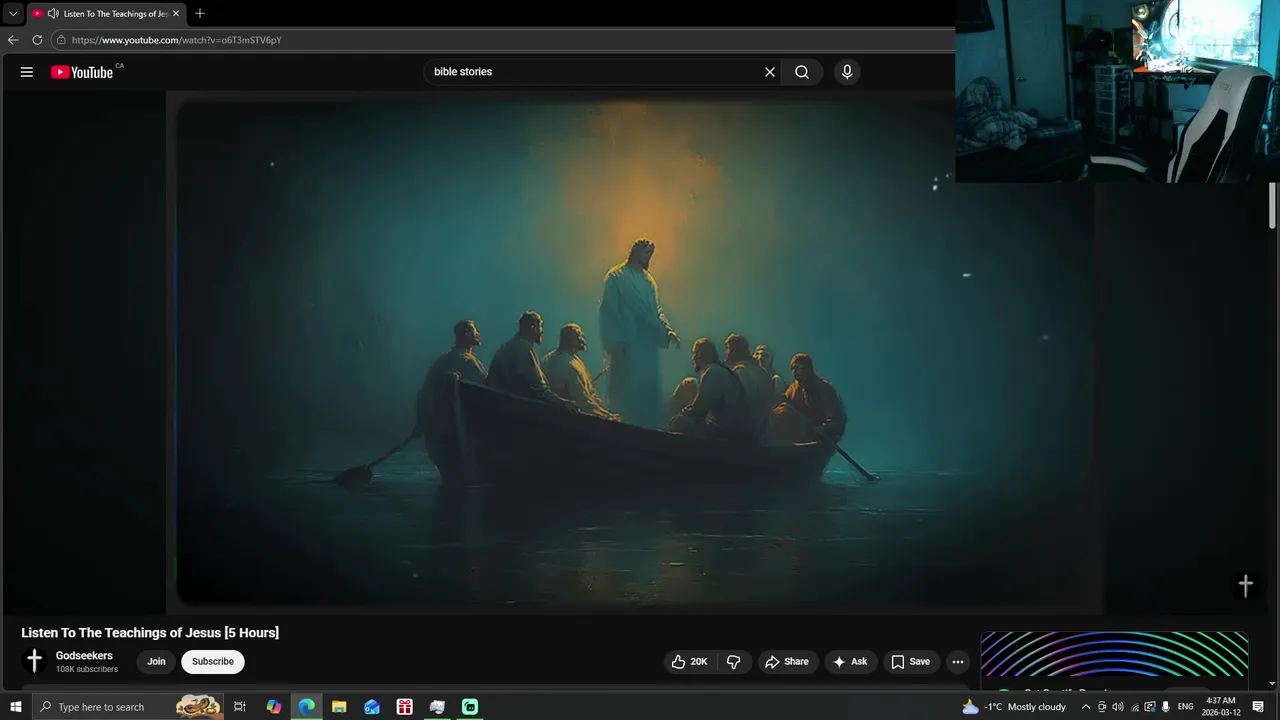Open the weather widget Mostly cloudy
Image resolution: width=1280 pixels, height=720 pixels.
[x=1014, y=707]
